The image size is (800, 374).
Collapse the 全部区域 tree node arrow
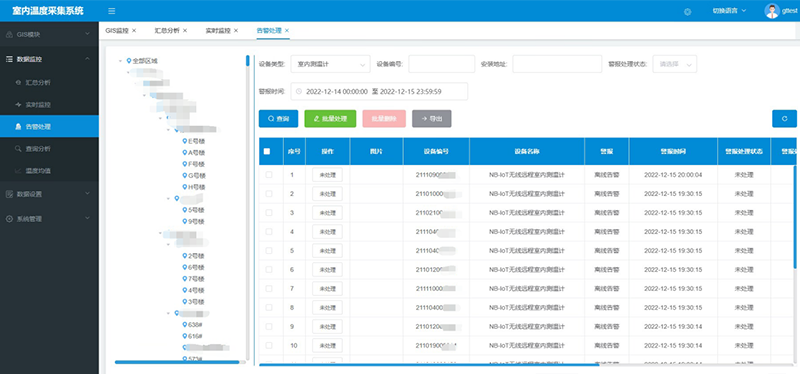pyautogui.click(x=120, y=61)
